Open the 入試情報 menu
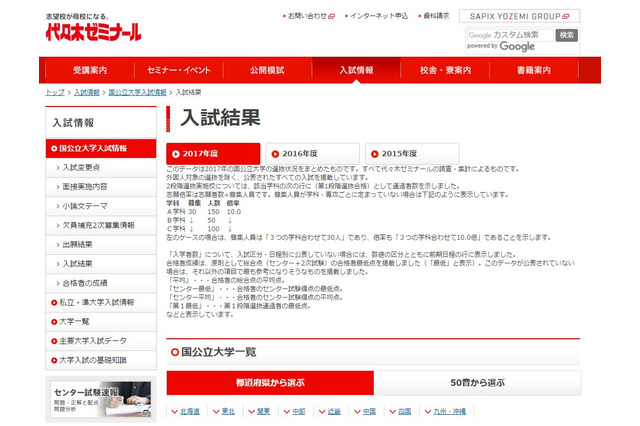640x426 pixels. coord(356,70)
